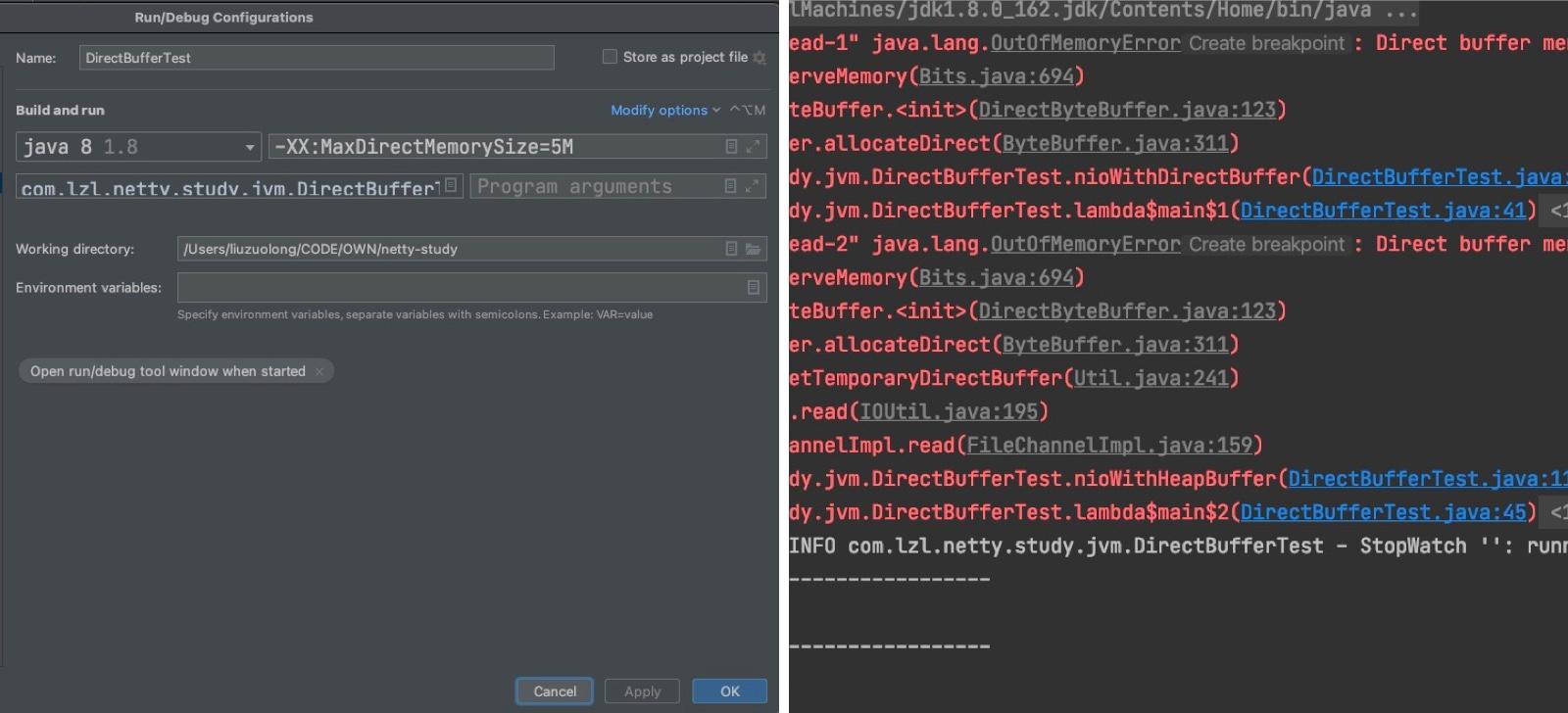
Task: Click insert-macro icon in VM options field
Action: coord(731,146)
